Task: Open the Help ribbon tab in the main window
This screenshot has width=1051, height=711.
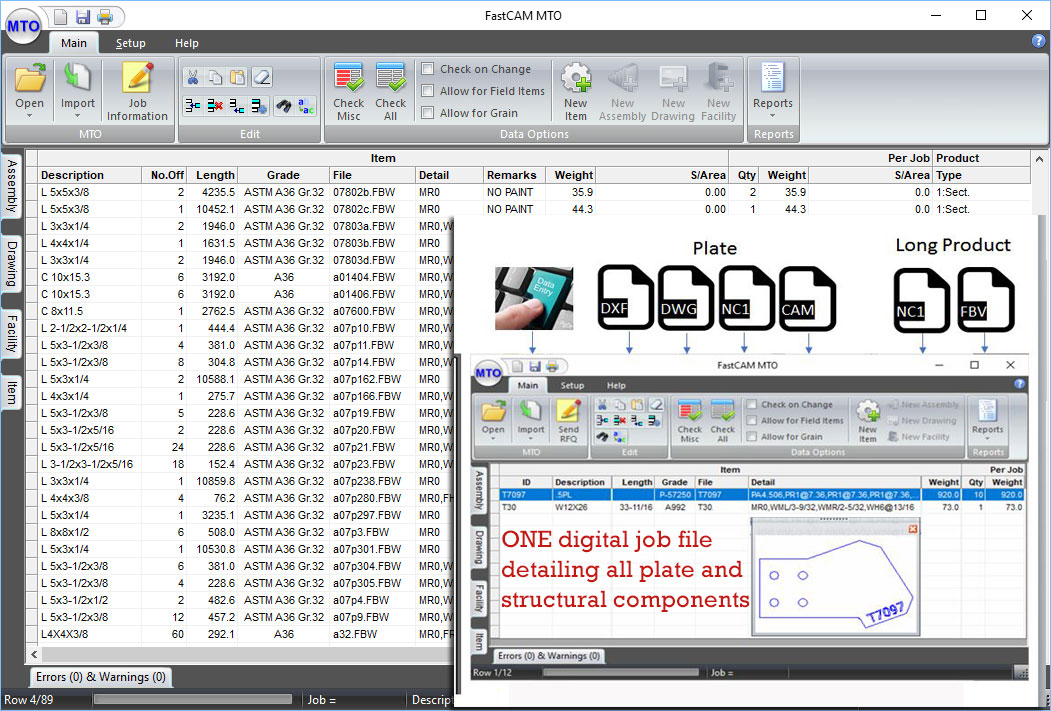Action: click(187, 43)
